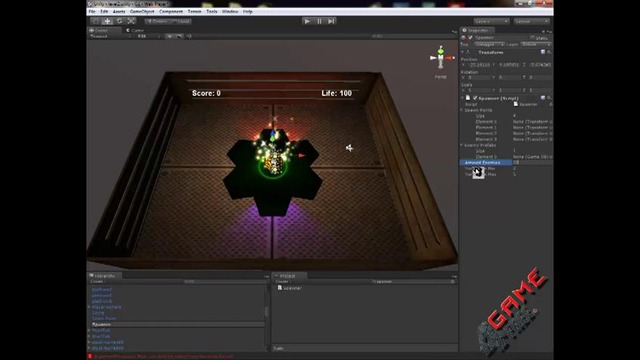Toggle scene audio button

point(189,36)
